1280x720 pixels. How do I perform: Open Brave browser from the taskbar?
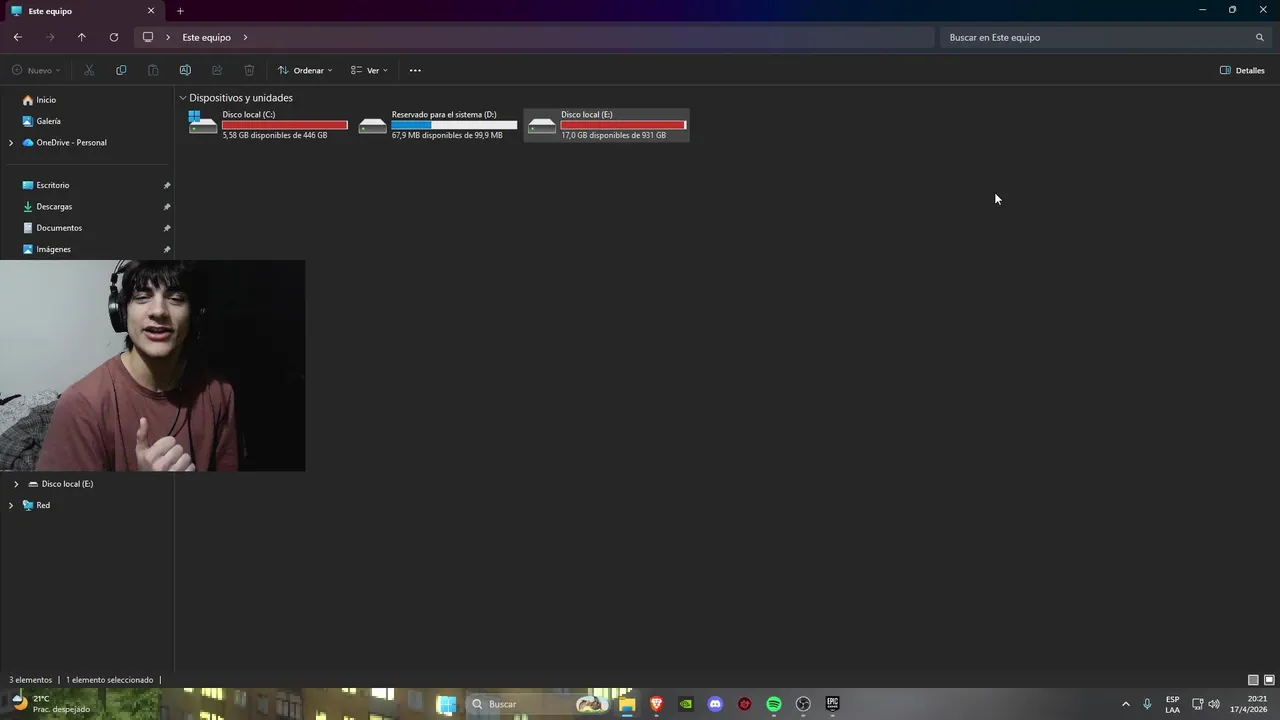(657, 704)
